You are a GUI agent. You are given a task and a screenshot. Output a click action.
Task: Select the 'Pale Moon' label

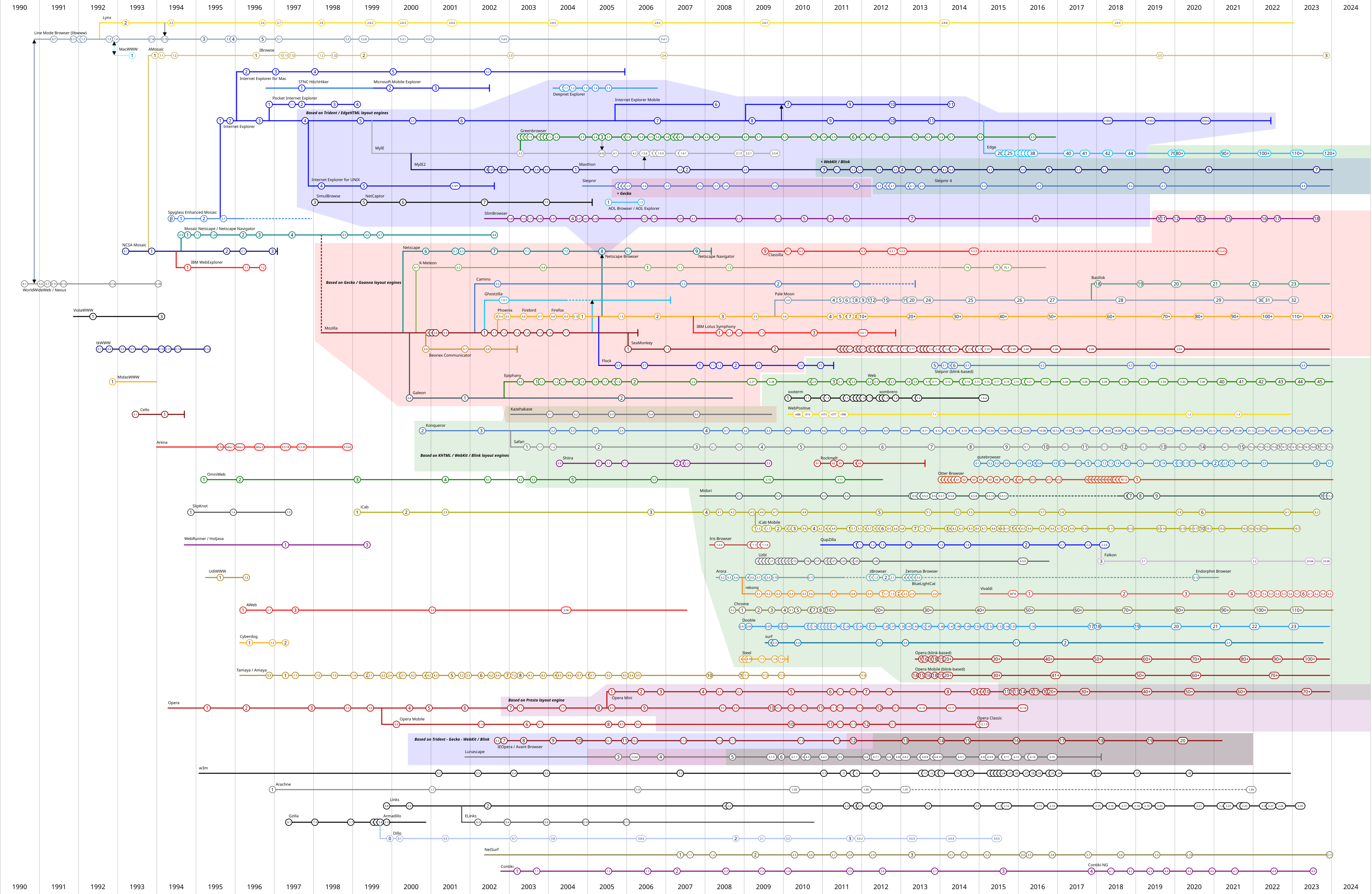pyautogui.click(x=784, y=294)
